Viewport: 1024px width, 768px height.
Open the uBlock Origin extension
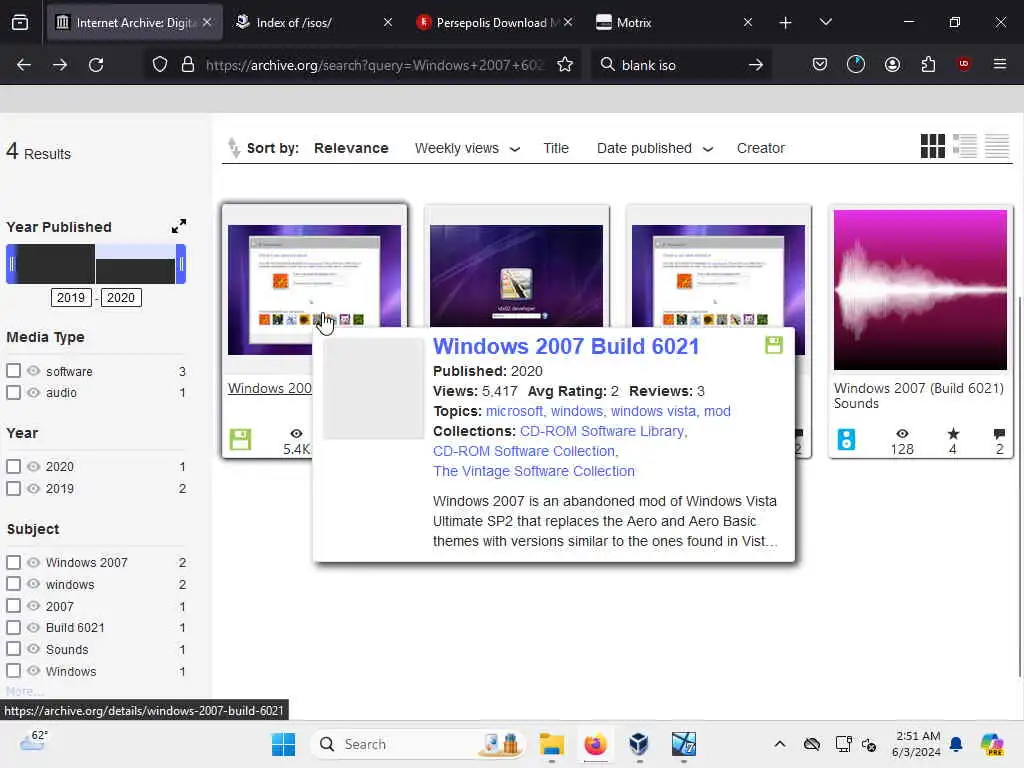(963, 63)
